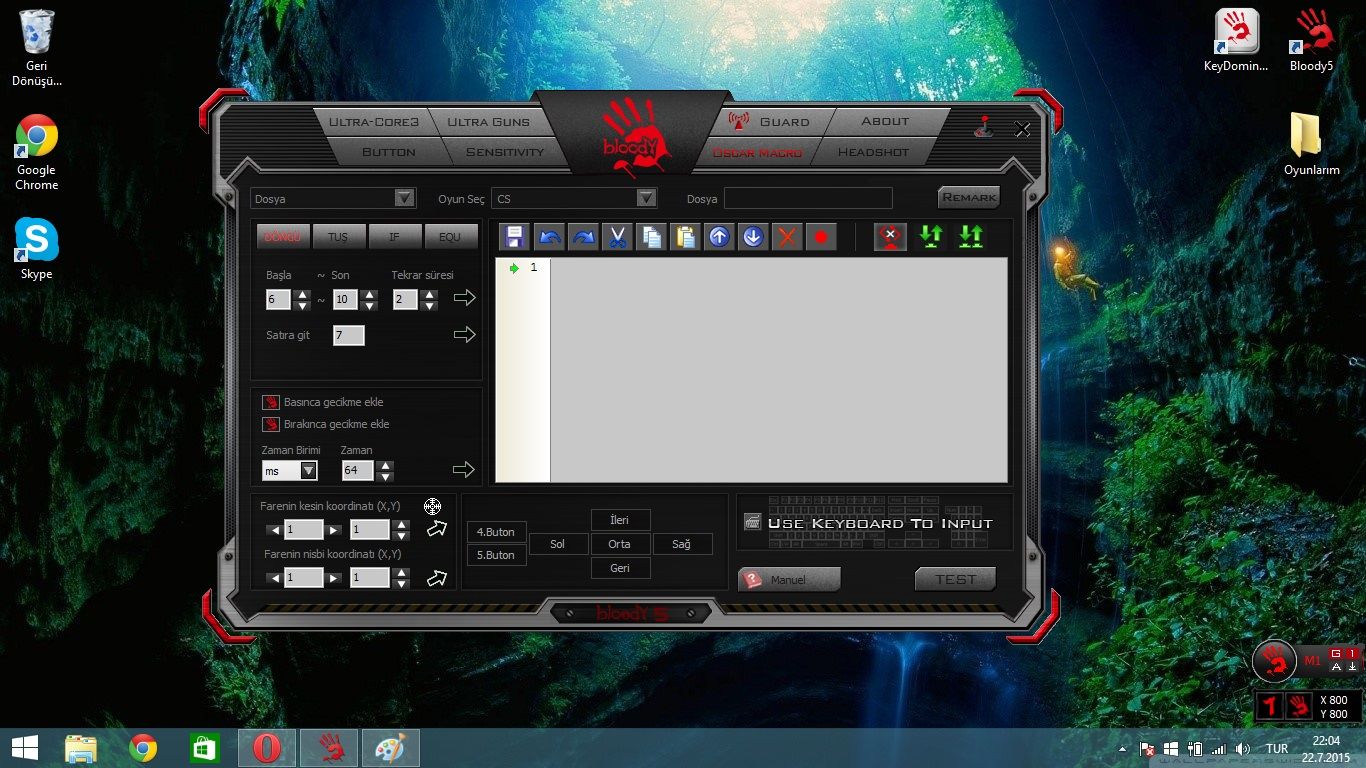Move the relative X coordinate slider right
1366x768 pixels.
tap(334, 578)
